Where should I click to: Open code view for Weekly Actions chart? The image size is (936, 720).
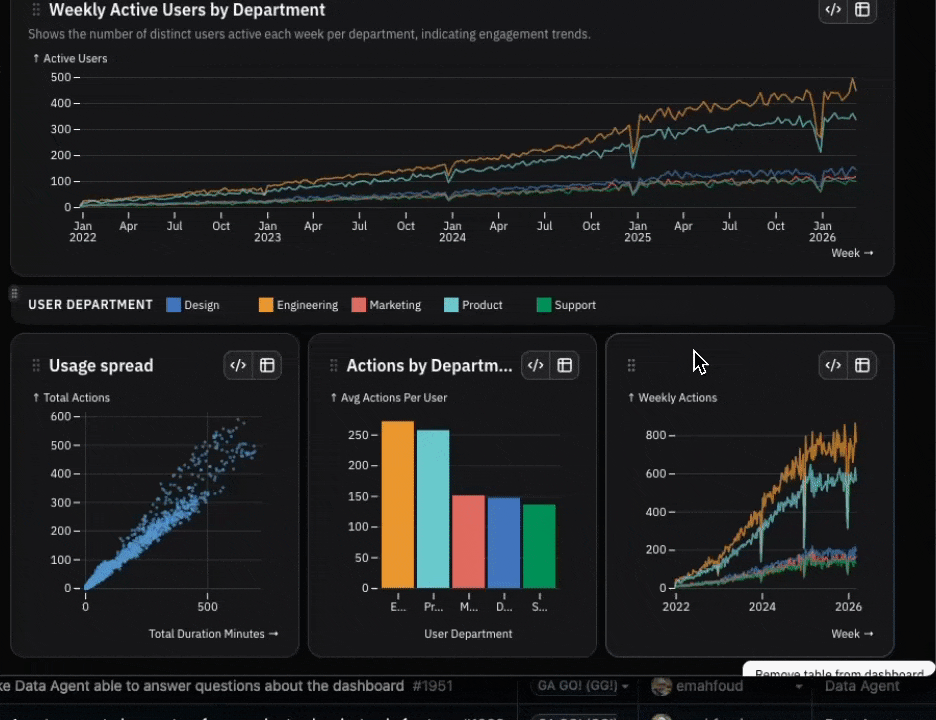tap(833, 365)
